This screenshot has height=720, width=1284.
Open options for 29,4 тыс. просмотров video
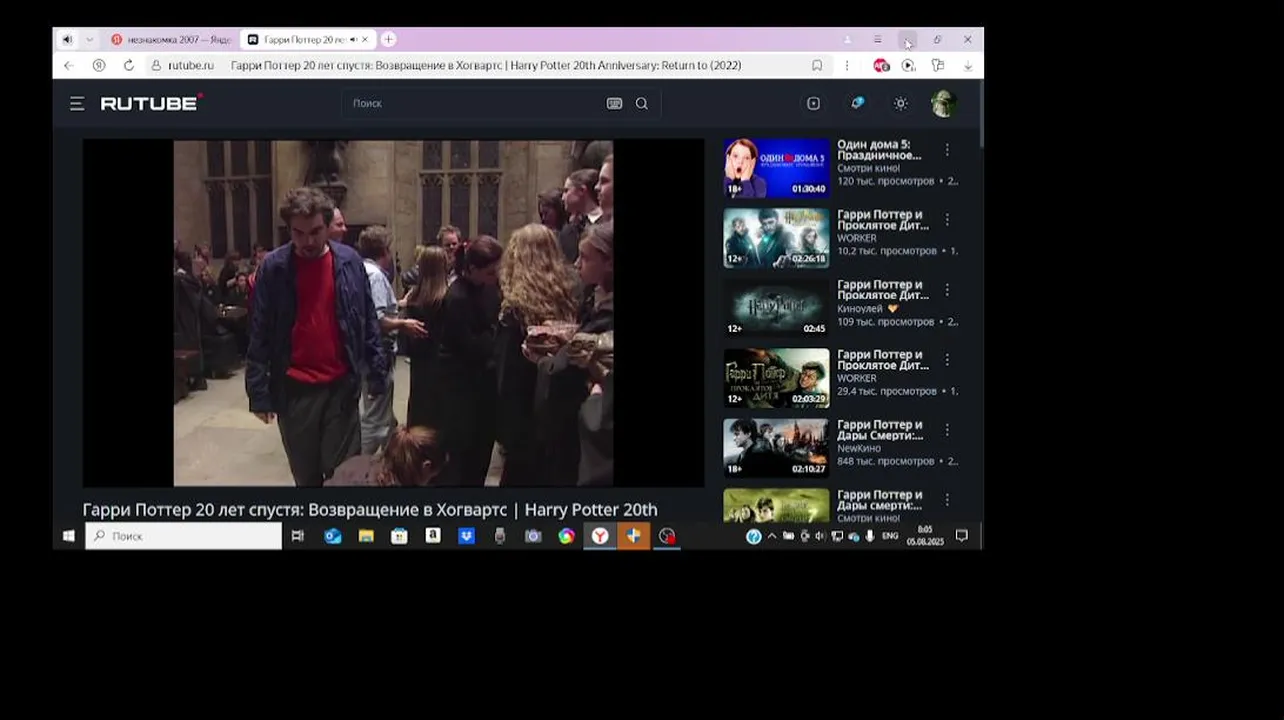pyautogui.click(x=947, y=359)
